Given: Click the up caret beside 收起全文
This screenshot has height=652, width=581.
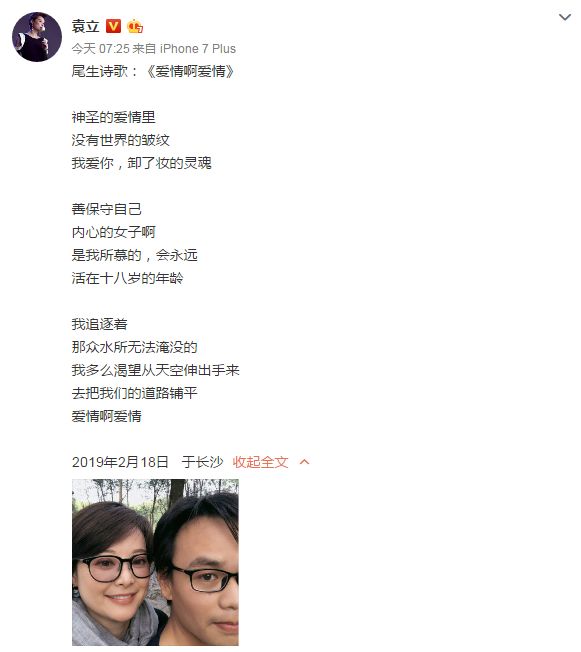Looking at the screenshot, I should pyautogui.click(x=304, y=462).
